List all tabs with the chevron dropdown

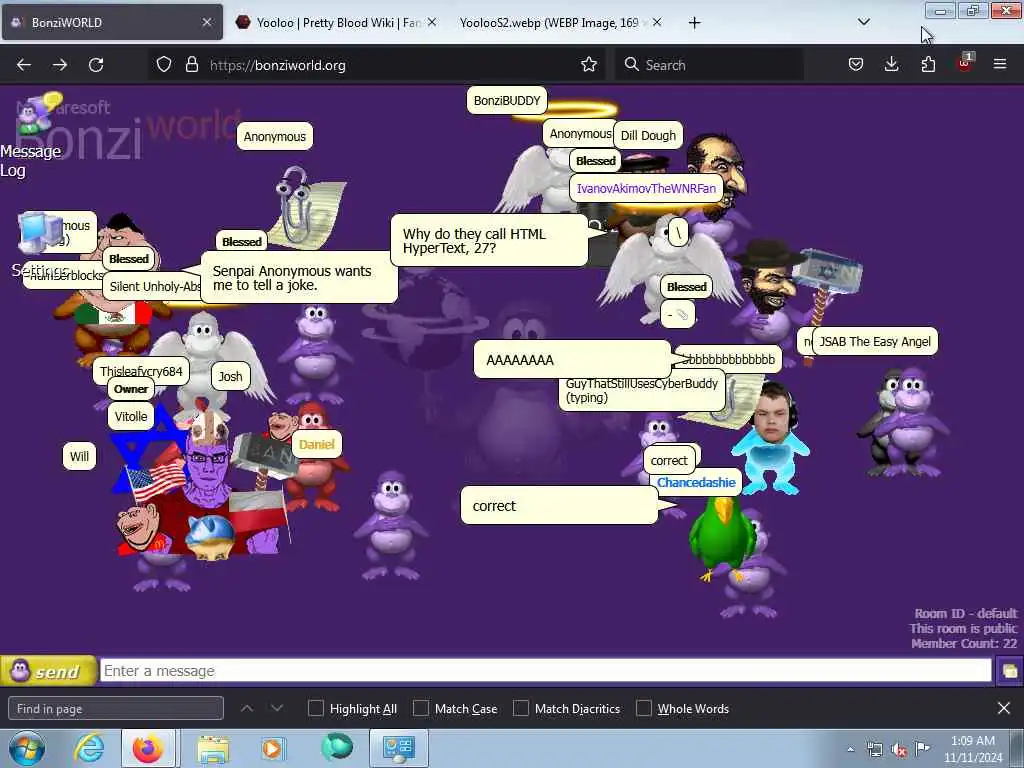coord(863,22)
